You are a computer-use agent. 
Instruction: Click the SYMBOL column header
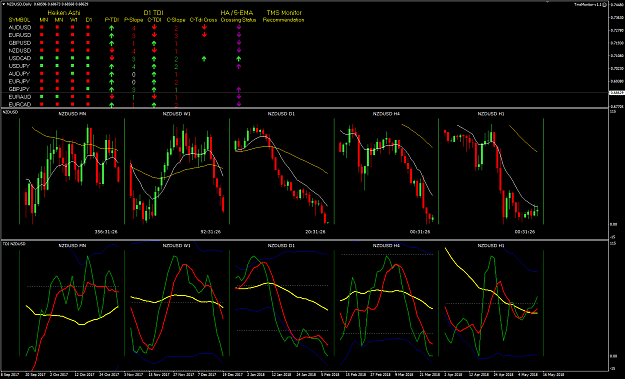(x=19, y=20)
